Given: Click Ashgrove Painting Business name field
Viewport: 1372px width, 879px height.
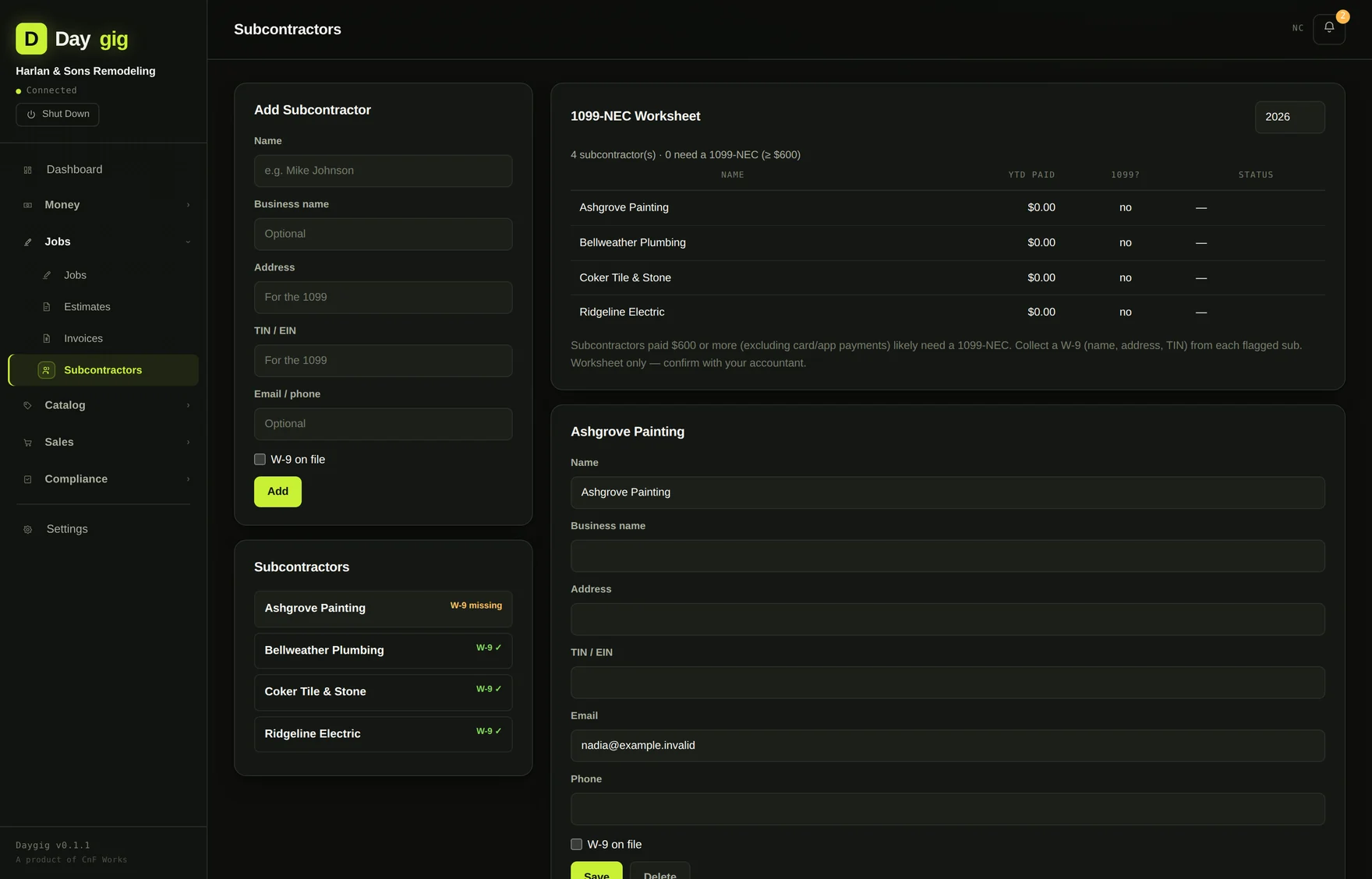Looking at the screenshot, I should coord(947,556).
